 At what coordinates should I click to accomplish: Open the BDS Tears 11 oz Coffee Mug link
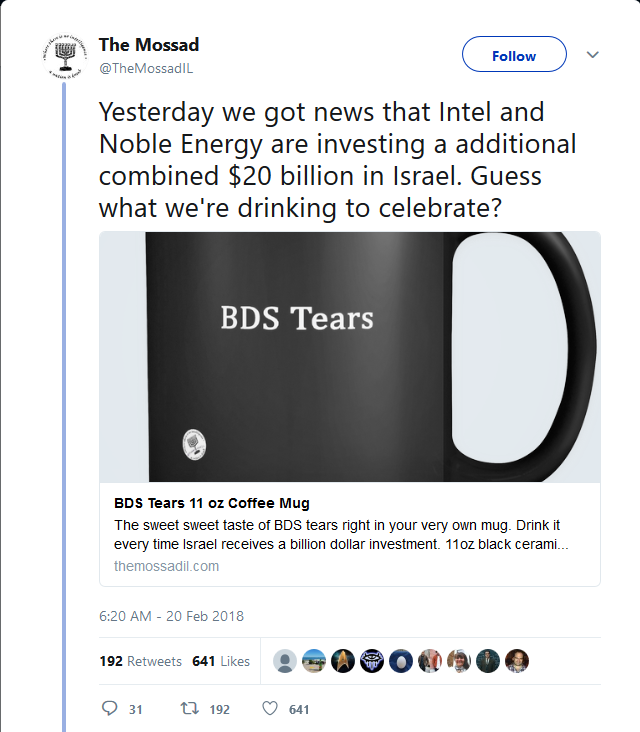tap(212, 503)
